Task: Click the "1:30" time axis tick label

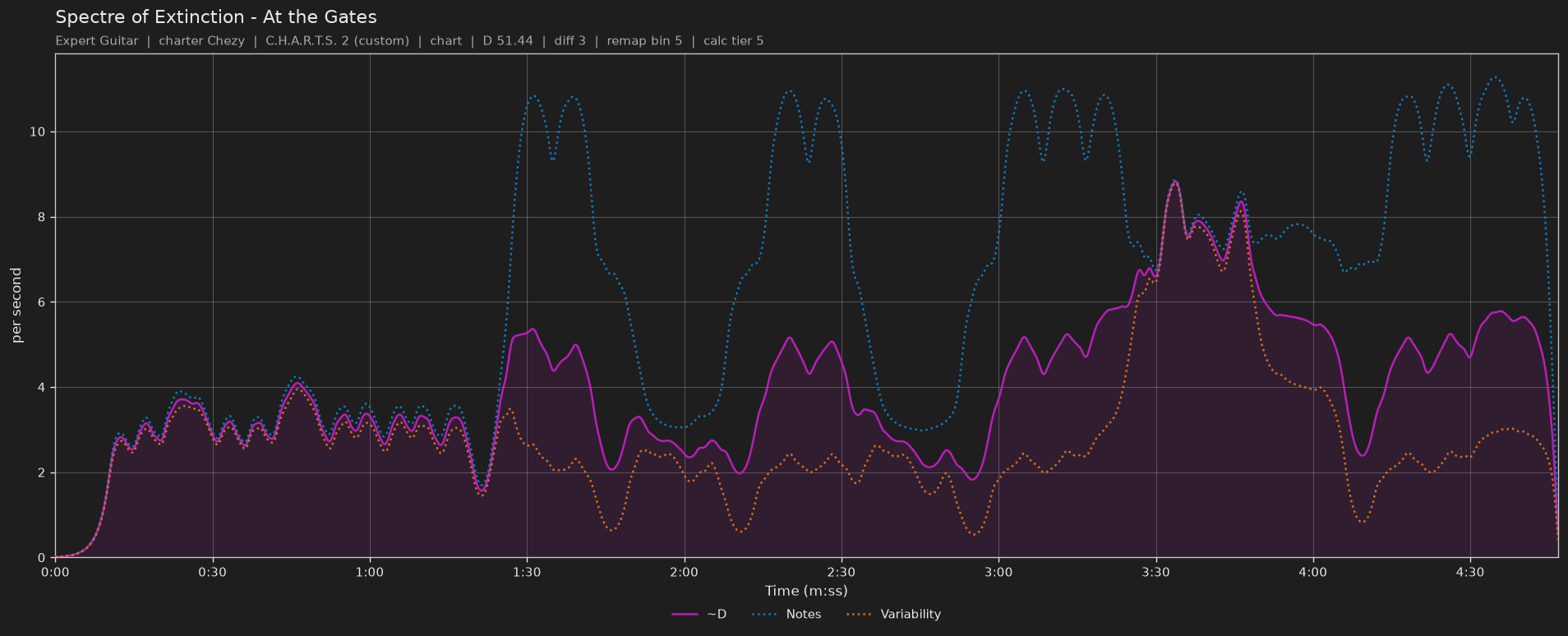Action: pos(527,572)
